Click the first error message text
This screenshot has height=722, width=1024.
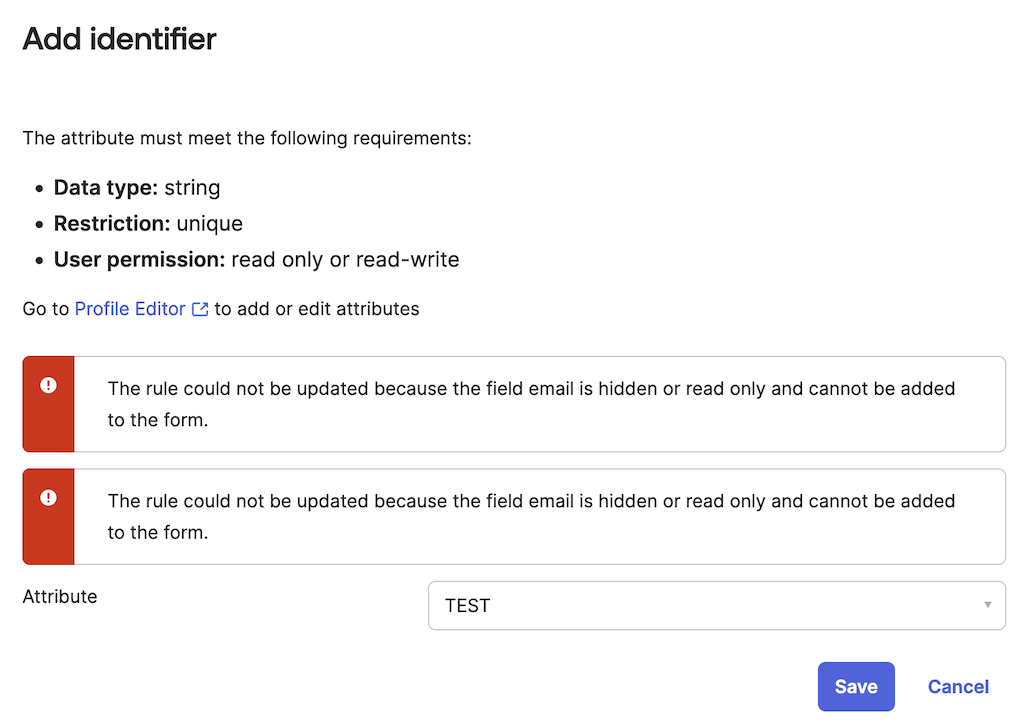[531, 403]
